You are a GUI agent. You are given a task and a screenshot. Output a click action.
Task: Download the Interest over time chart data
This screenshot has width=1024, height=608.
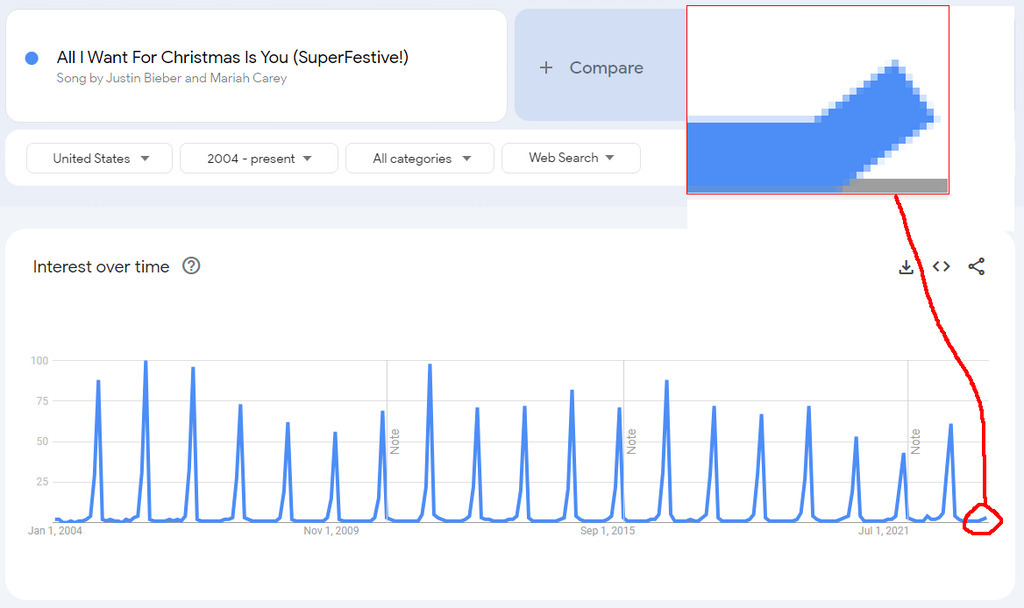point(906,266)
